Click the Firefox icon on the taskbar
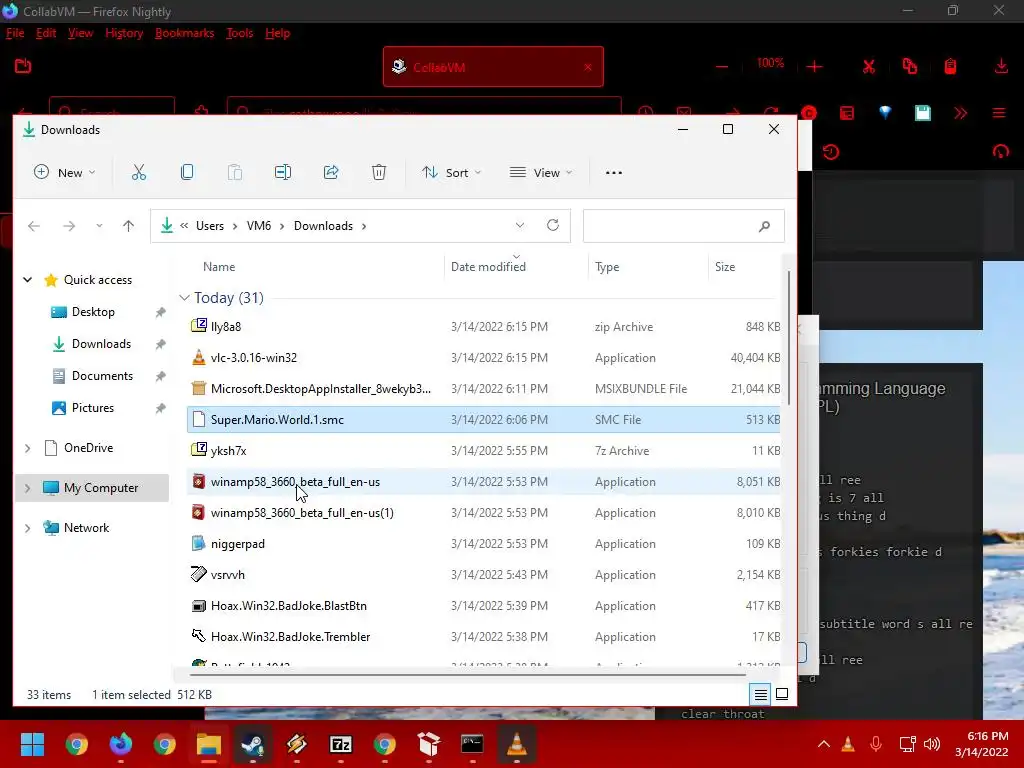 [121, 744]
